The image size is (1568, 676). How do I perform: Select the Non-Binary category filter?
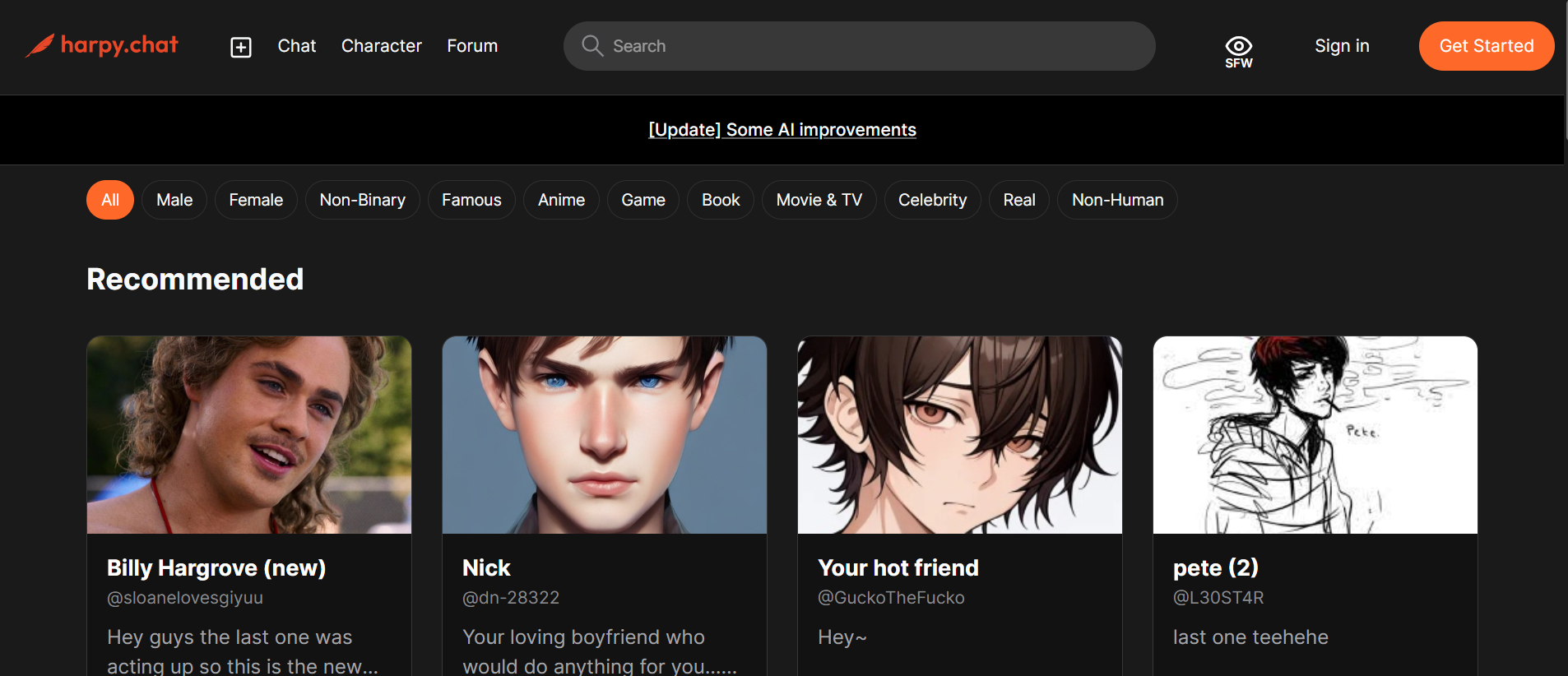[x=363, y=200]
